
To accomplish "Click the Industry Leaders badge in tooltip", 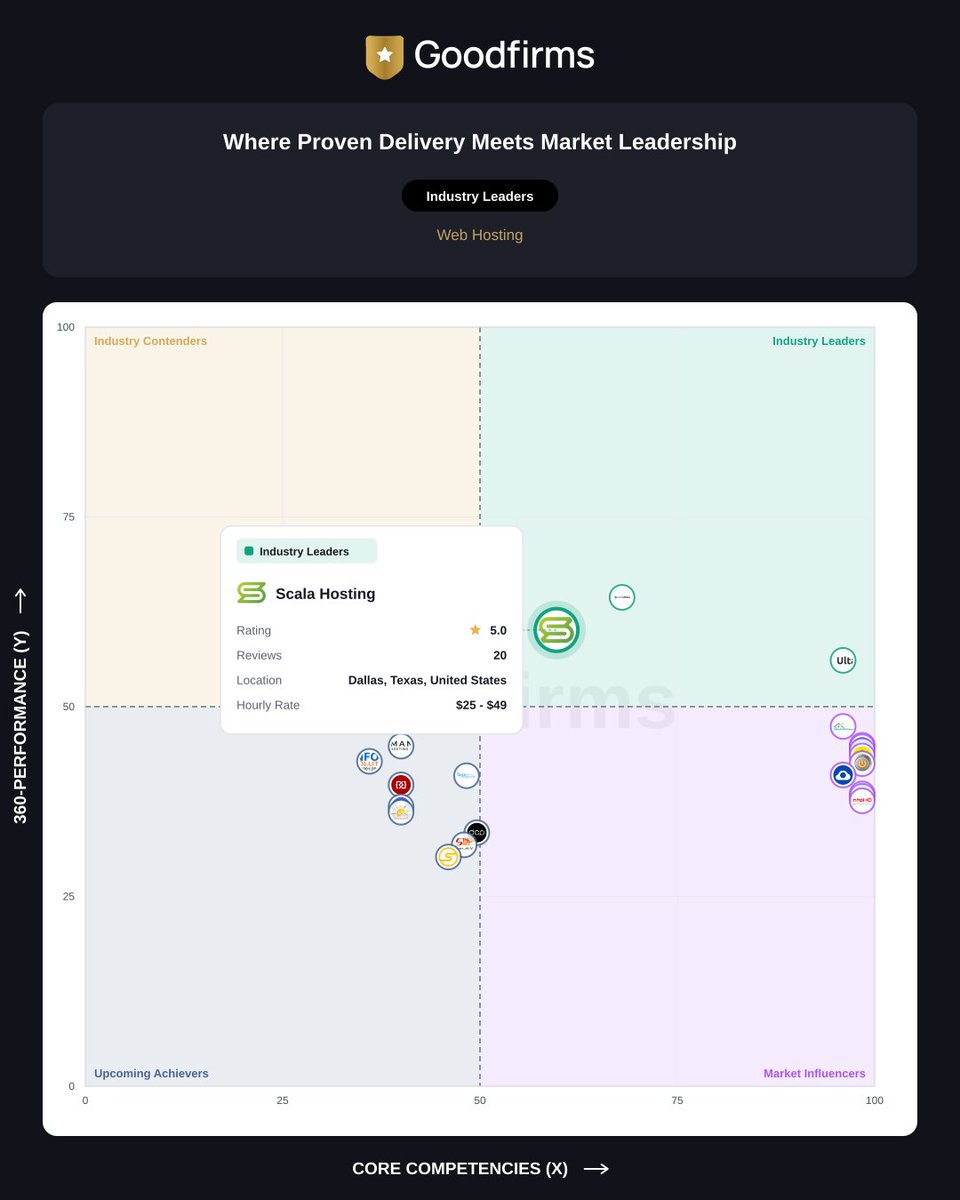I will [x=307, y=551].
